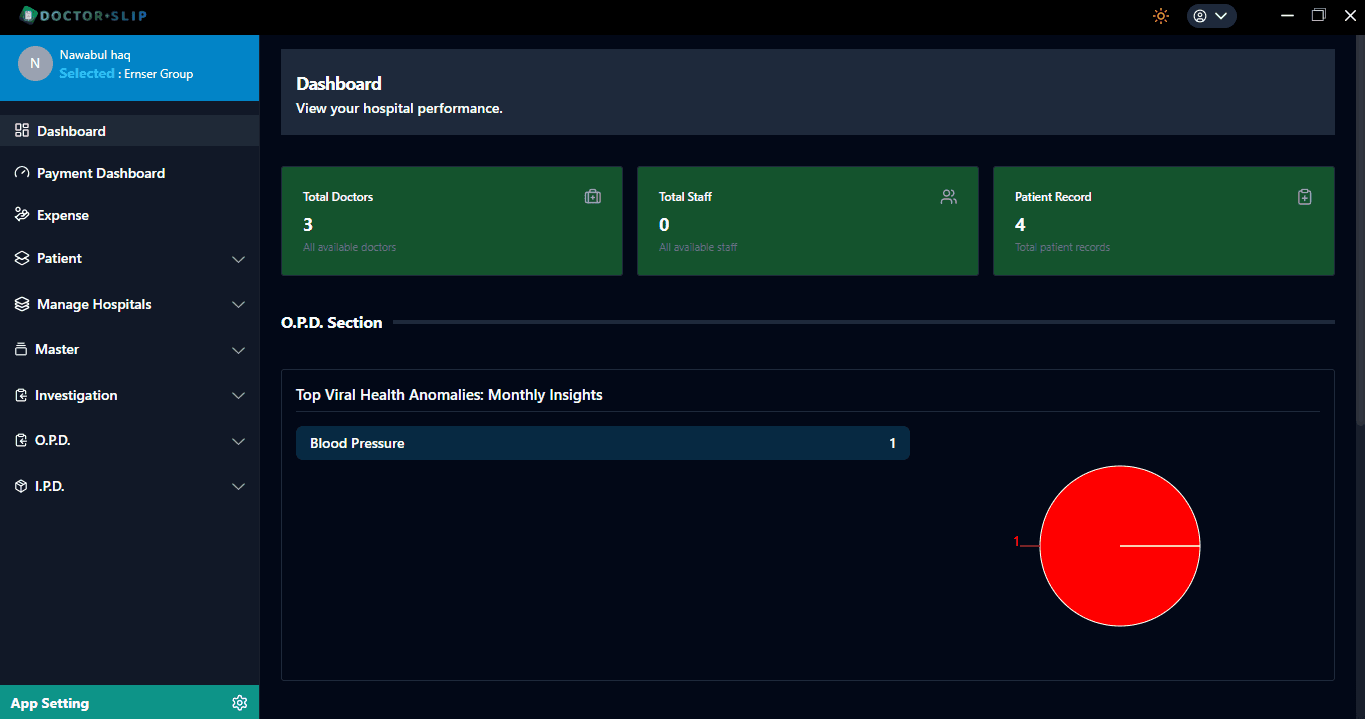Click the App Setting gear icon
The image size is (1365, 719).
pyautogui.click(x=239, y=703)
